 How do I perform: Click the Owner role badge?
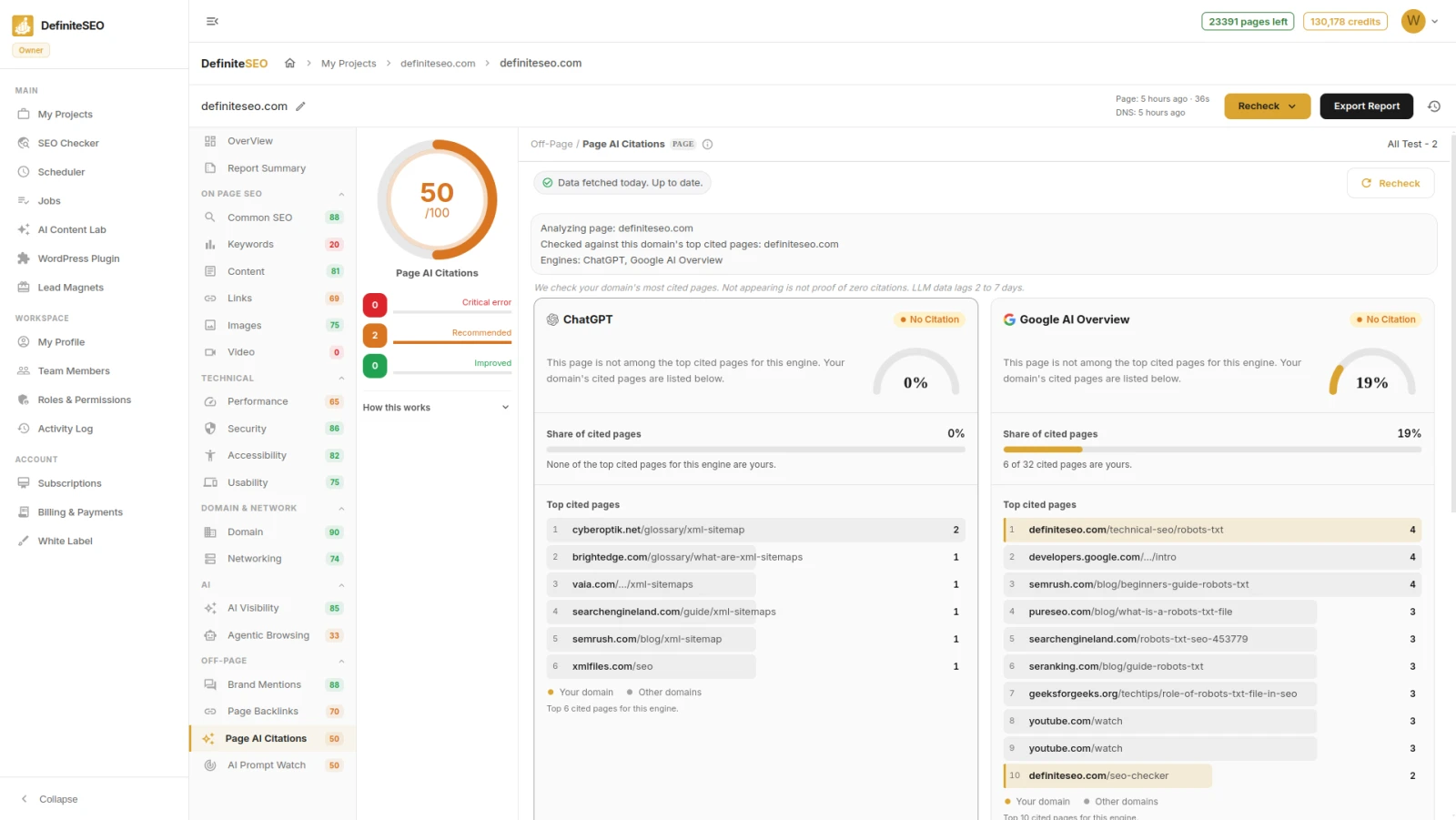pos(31,50)
